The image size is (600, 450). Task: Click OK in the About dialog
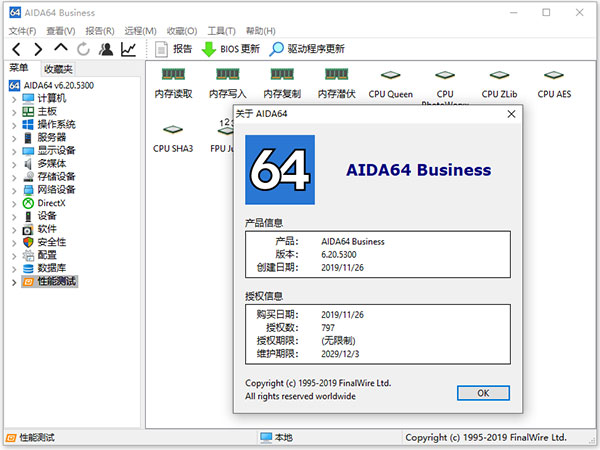pos(483,393)
